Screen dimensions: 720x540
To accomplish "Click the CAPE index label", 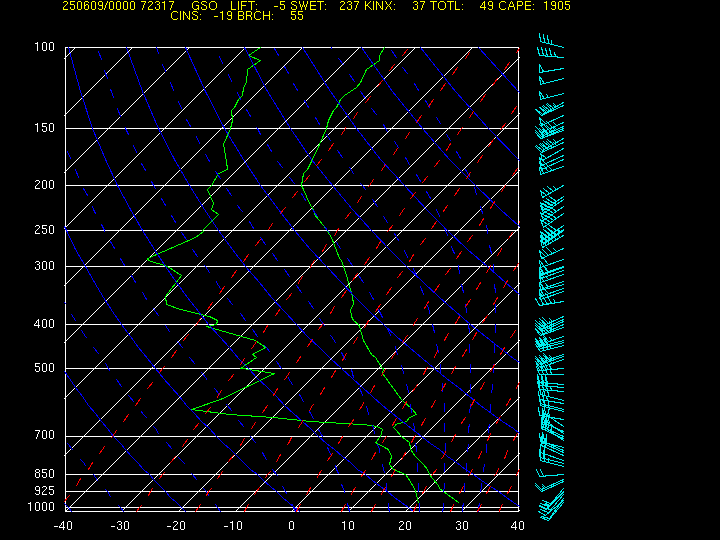I will [516, 6].
